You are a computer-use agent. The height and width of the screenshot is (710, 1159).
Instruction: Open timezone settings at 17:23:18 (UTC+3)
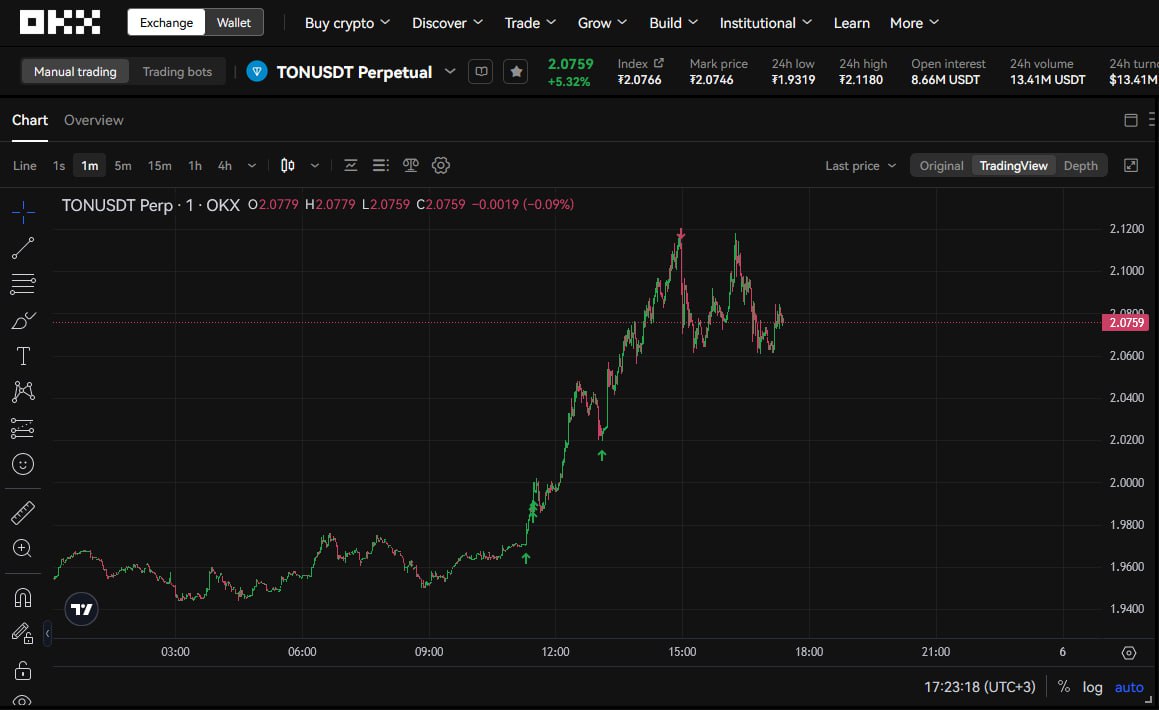[x=980, y=686]
